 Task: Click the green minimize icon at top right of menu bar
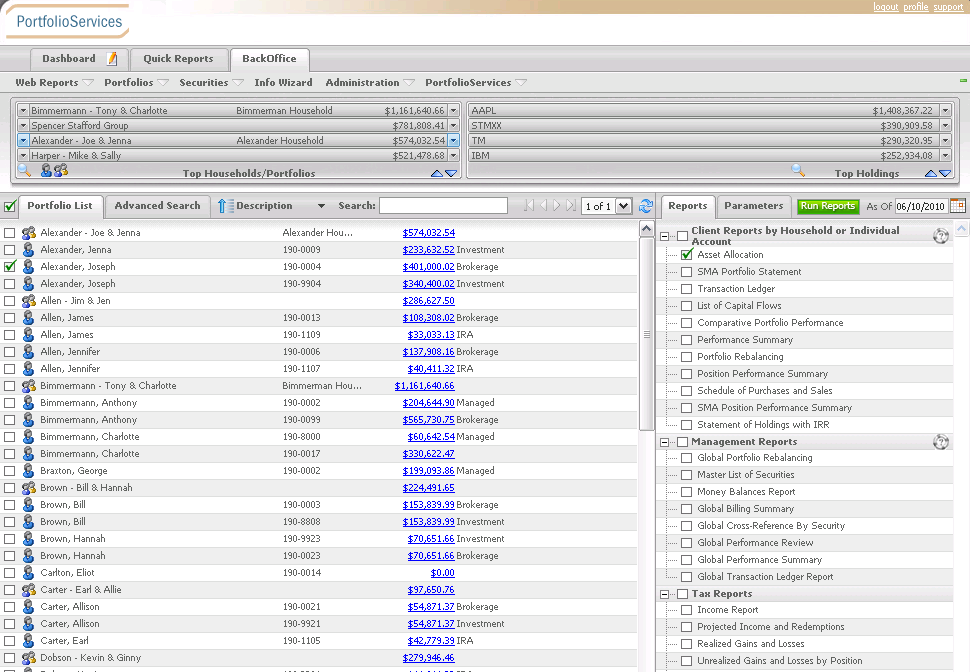pos(963,80)
